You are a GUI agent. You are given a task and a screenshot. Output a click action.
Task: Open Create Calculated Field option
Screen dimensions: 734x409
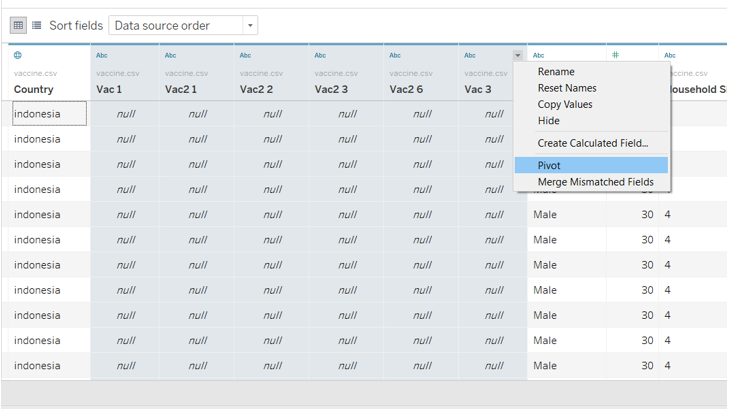pos(590,143)
